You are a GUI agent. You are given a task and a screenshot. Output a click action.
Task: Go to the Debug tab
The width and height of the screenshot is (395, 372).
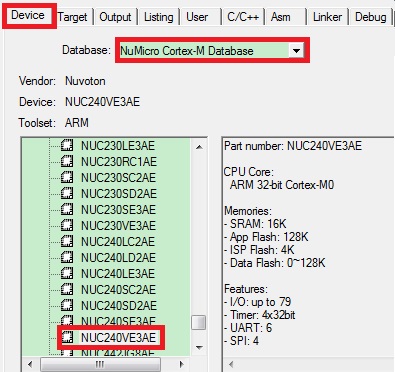coord(371,17)
